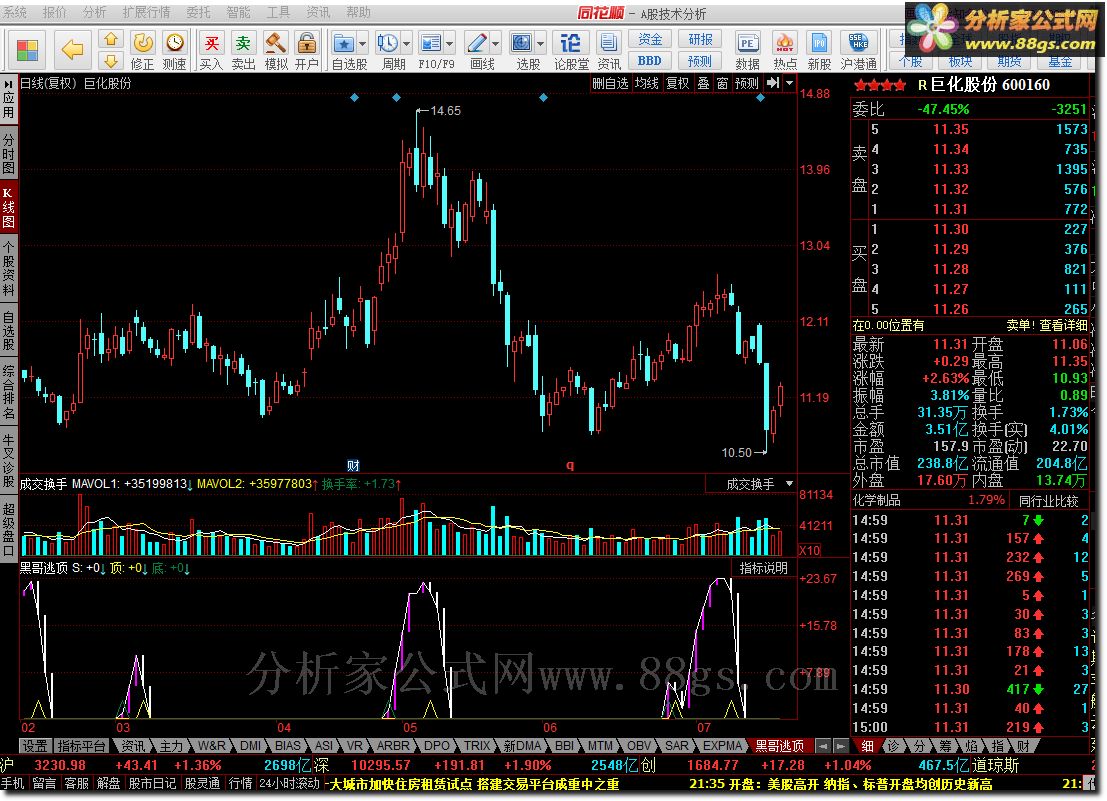Open the chart header dropdown triangle after 预测
Viewport: 1107px width, 801px height.
789,83
